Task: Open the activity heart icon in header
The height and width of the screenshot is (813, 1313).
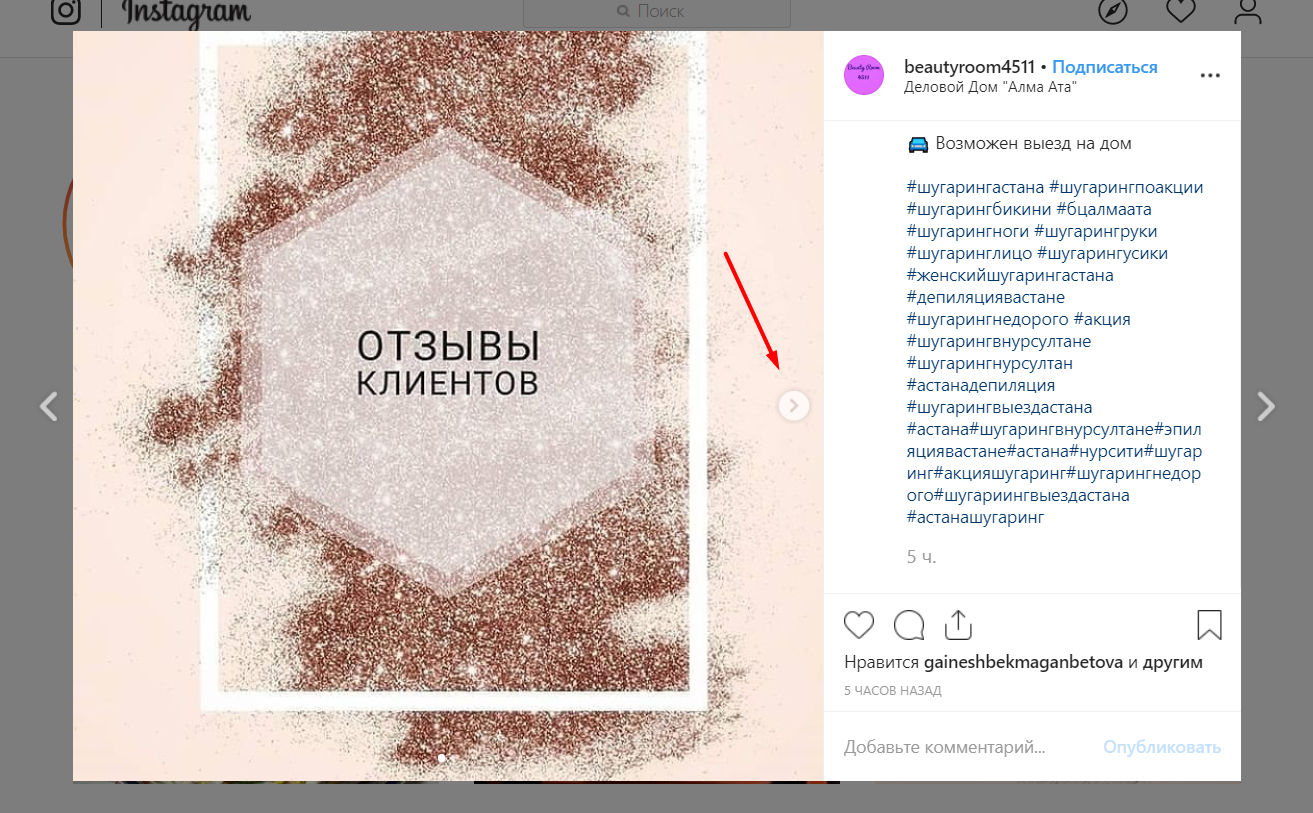Action: click(x=1181, y=10)
